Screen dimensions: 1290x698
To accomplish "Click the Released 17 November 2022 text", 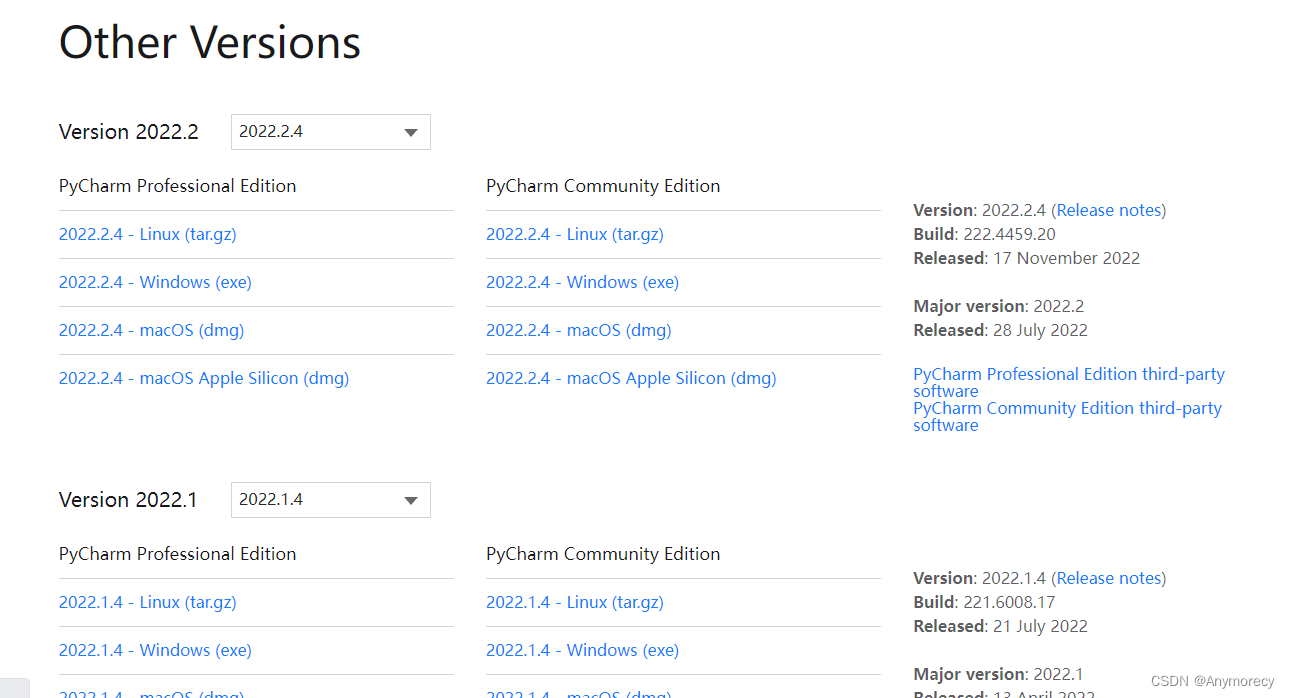I will point(1026,258).
